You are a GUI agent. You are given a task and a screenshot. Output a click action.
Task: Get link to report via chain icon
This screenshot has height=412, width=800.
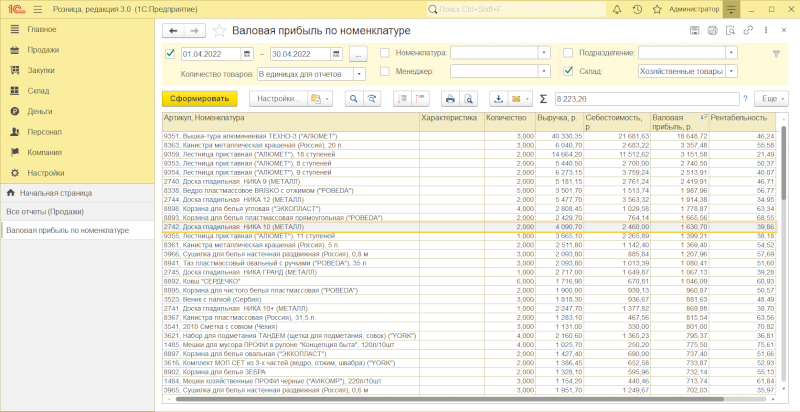(748, 31)
